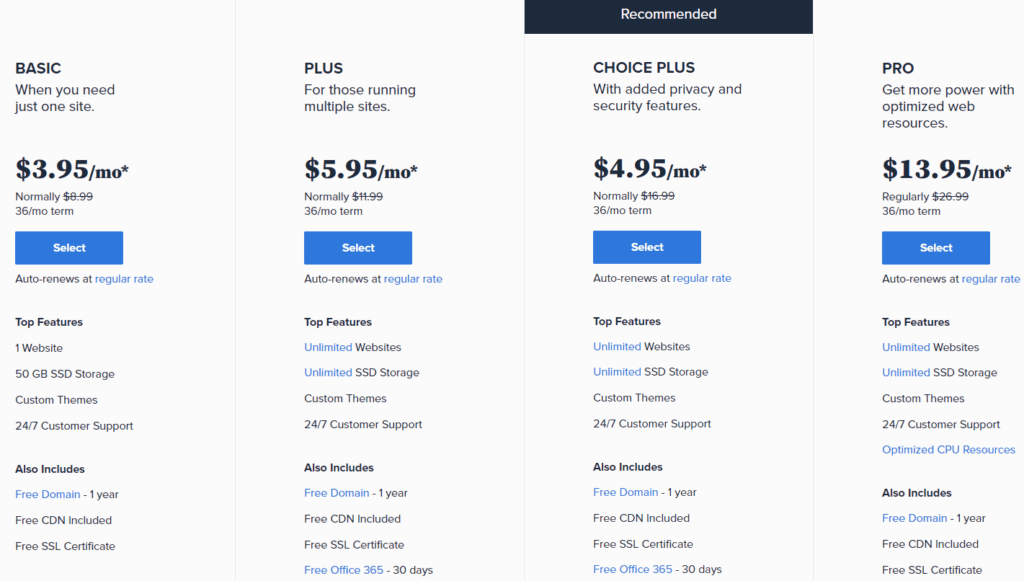The height and width of the screenshot is (581, 1024).
Task: Click Free Office 365 link in PLUS
Action: (x=344, y=570)
